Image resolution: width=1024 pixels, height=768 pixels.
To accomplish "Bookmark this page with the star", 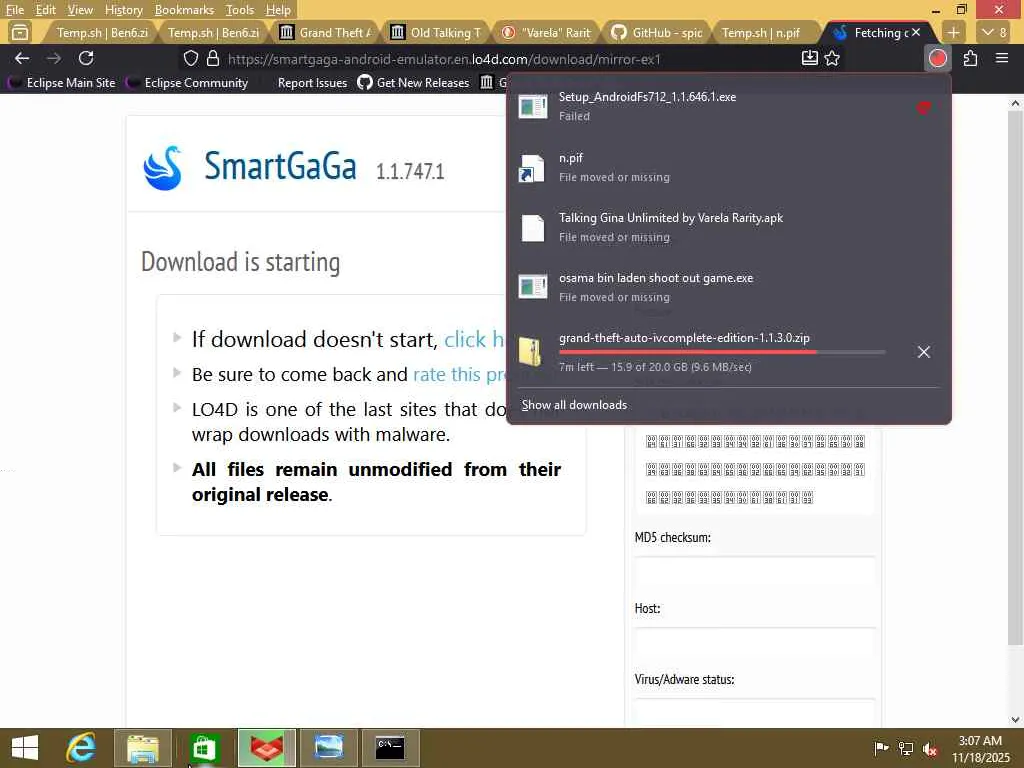I will tap(832, 59).
